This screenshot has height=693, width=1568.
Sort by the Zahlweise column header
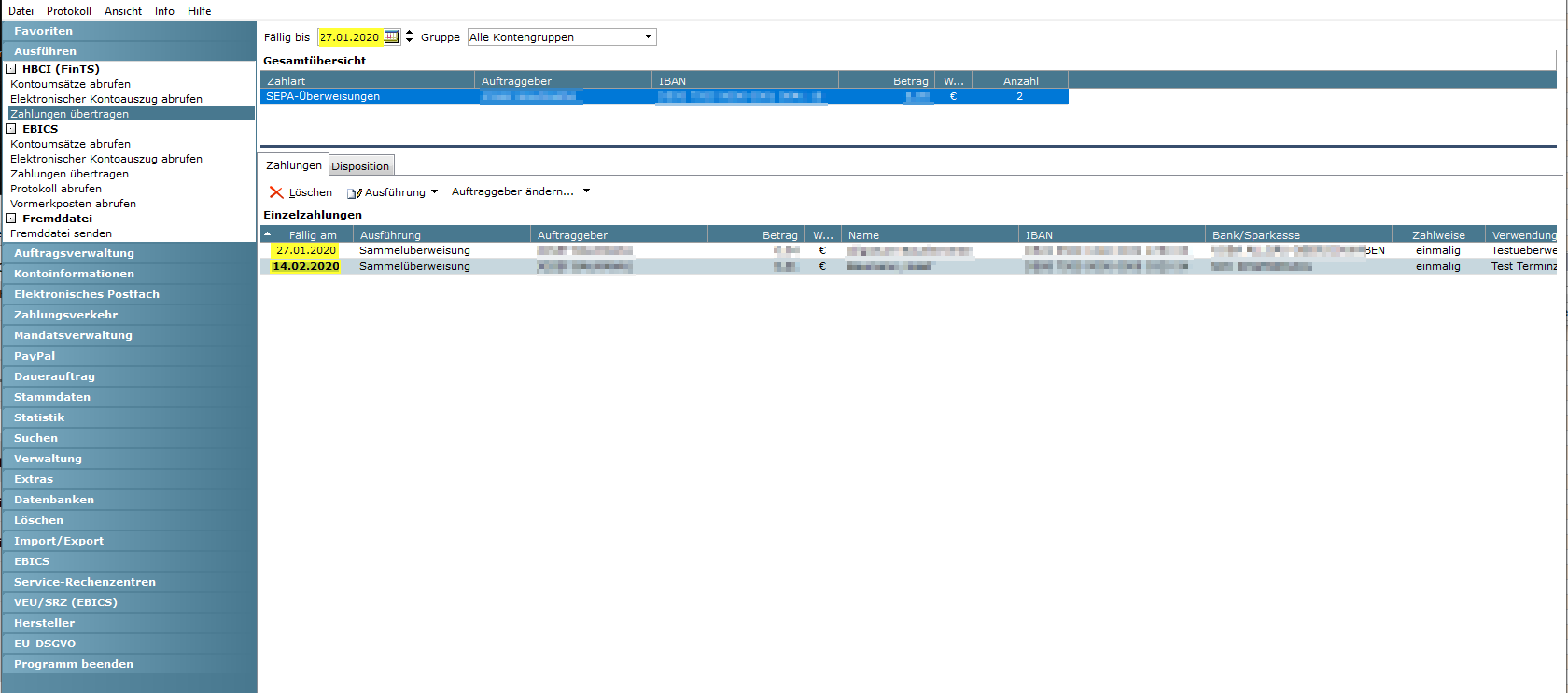click(1438, 235)
